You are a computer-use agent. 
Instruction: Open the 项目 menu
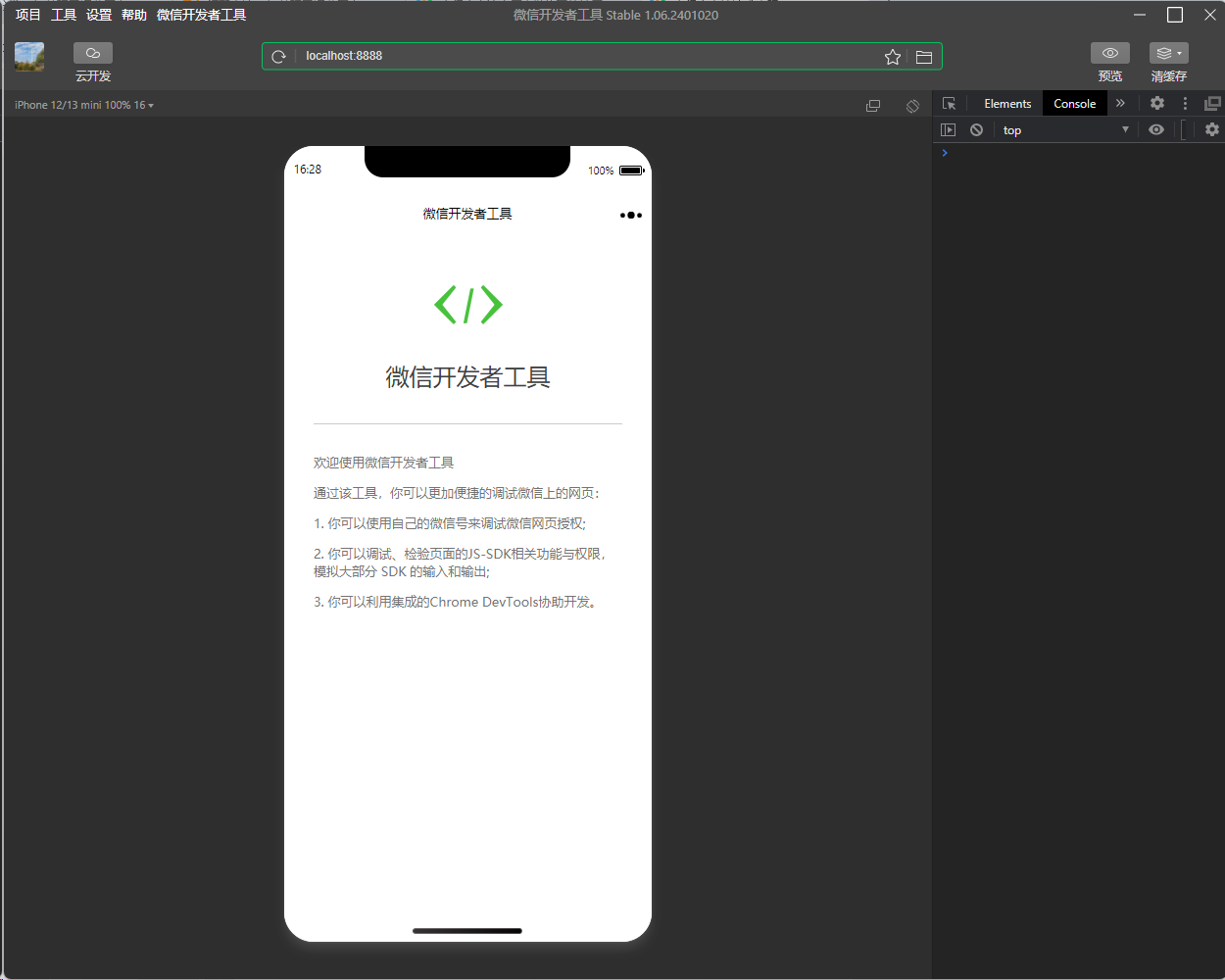tap(28, 15)
